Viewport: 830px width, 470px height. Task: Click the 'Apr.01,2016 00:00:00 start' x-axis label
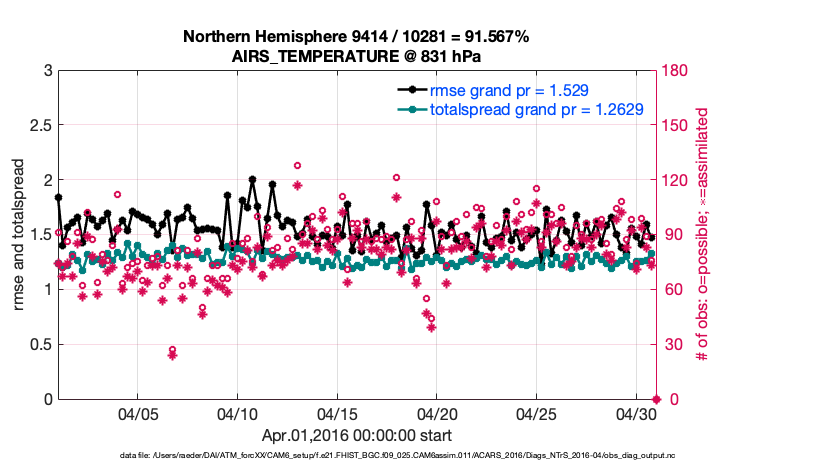(x=356, y=435)
